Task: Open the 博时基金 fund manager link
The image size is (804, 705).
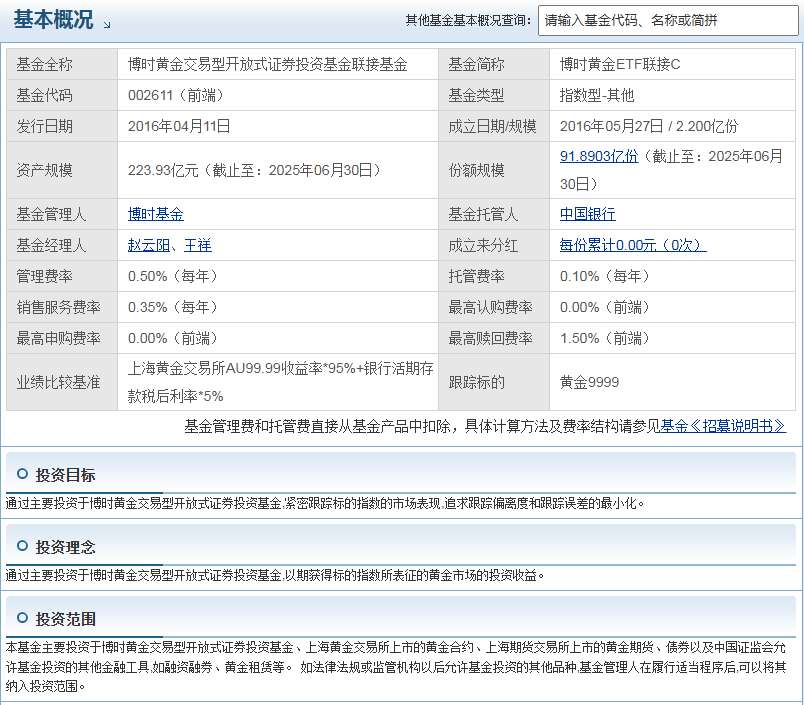Action: (156, 214)
